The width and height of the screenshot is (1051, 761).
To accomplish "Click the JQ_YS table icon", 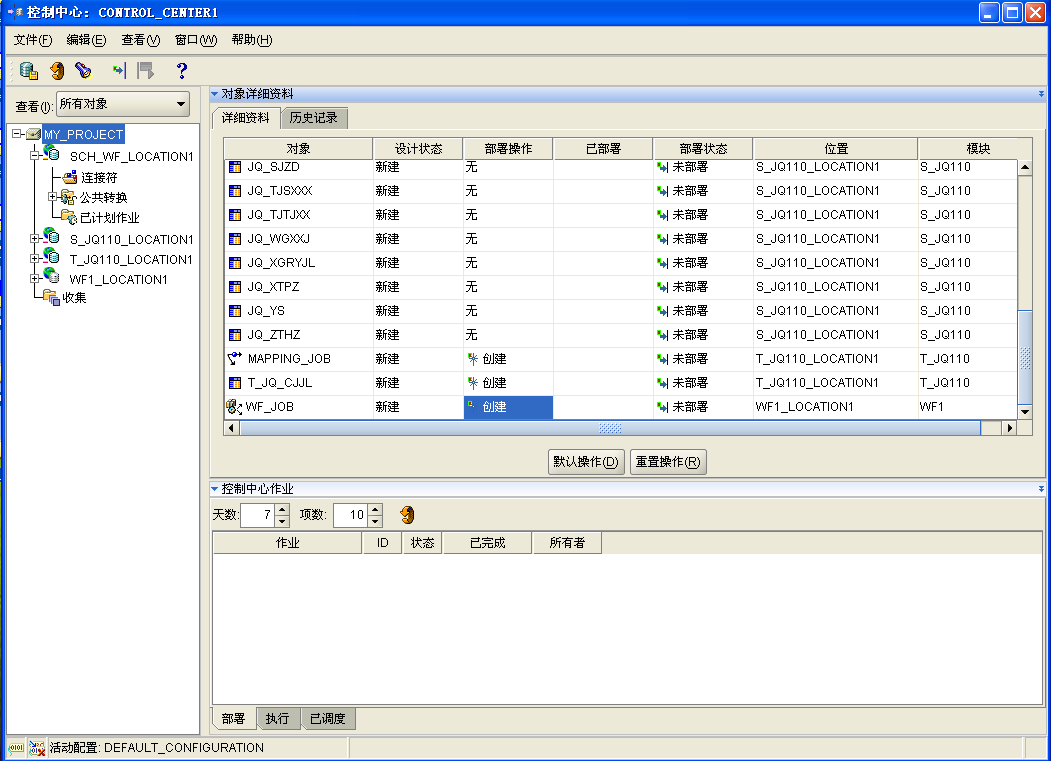I will pos(235,311).
